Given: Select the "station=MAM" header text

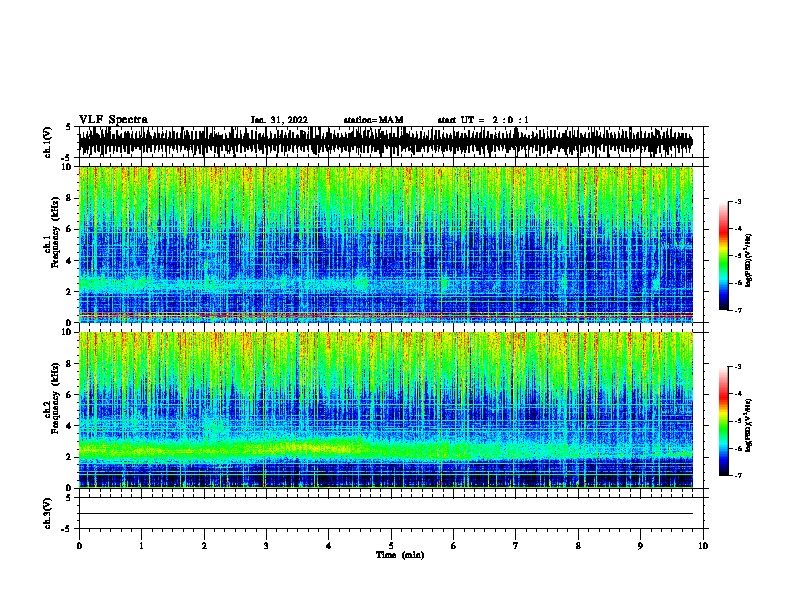Looking at the screenshot, I should [373, 120].
